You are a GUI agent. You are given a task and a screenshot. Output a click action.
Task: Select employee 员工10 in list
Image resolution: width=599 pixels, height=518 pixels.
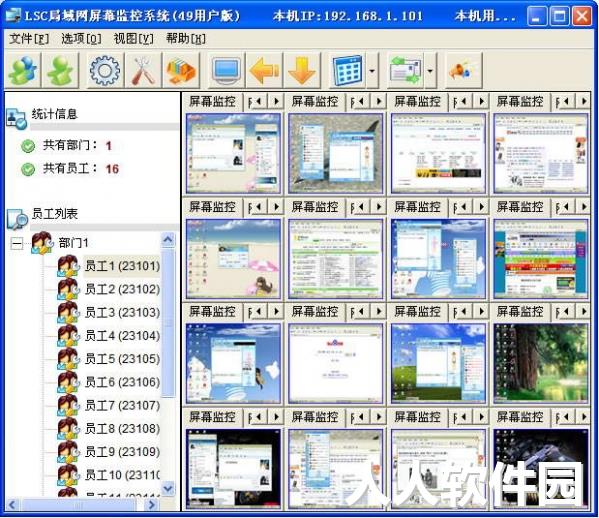[x=122, y=475]
